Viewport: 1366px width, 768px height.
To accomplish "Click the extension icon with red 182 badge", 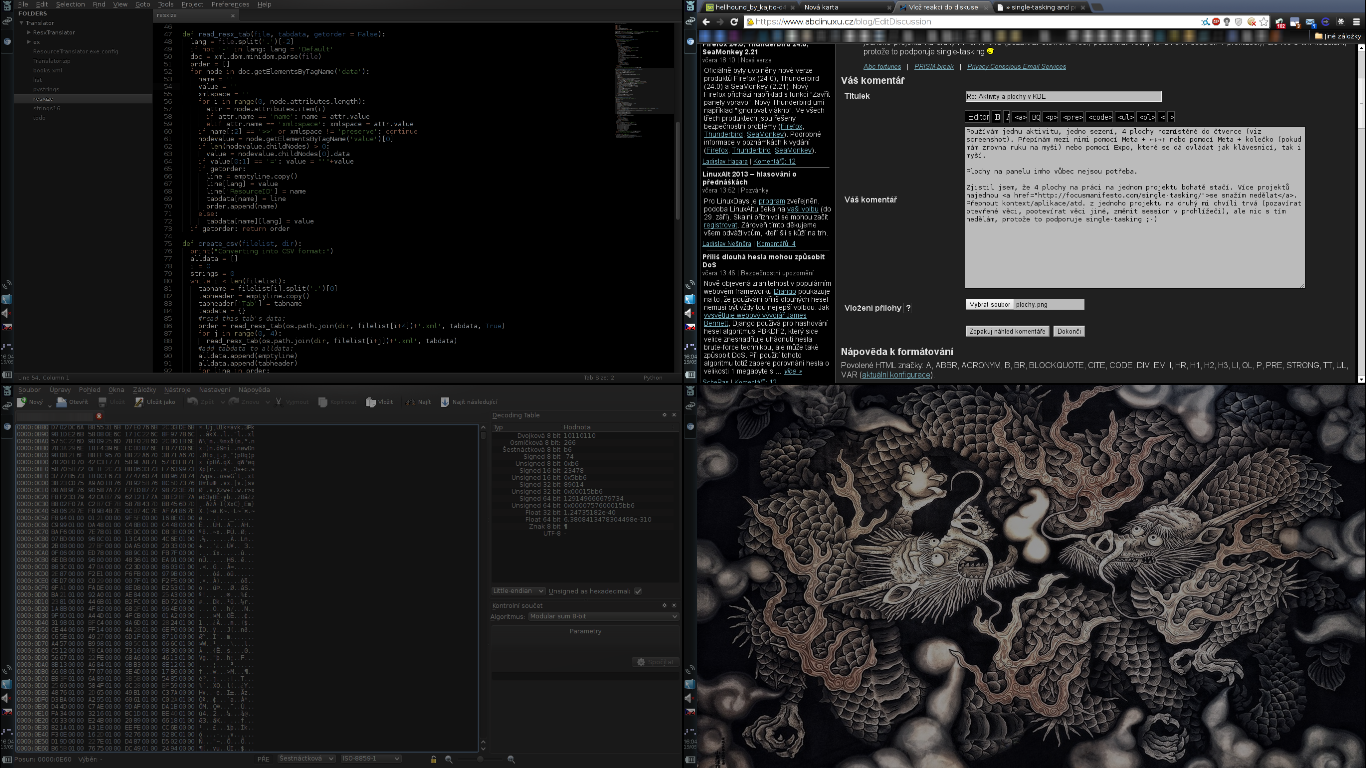I will tap(1279, 22).
